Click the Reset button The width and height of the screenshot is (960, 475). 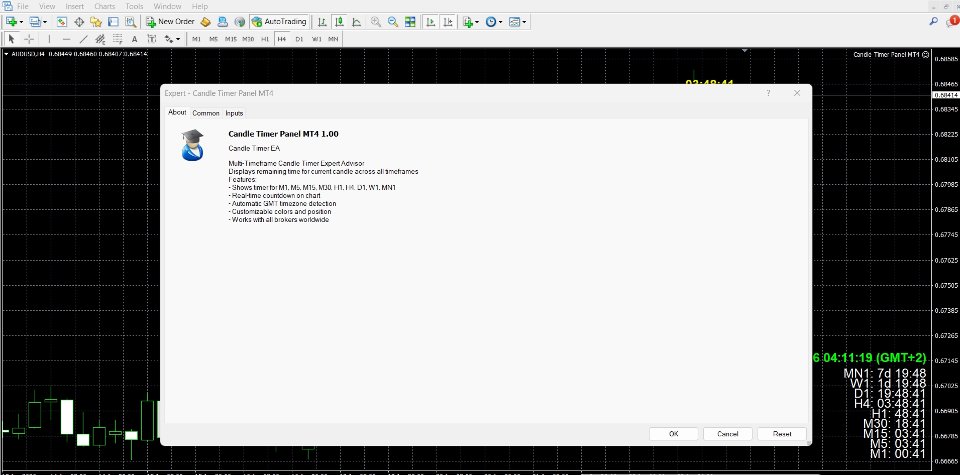tap(782, 434)
